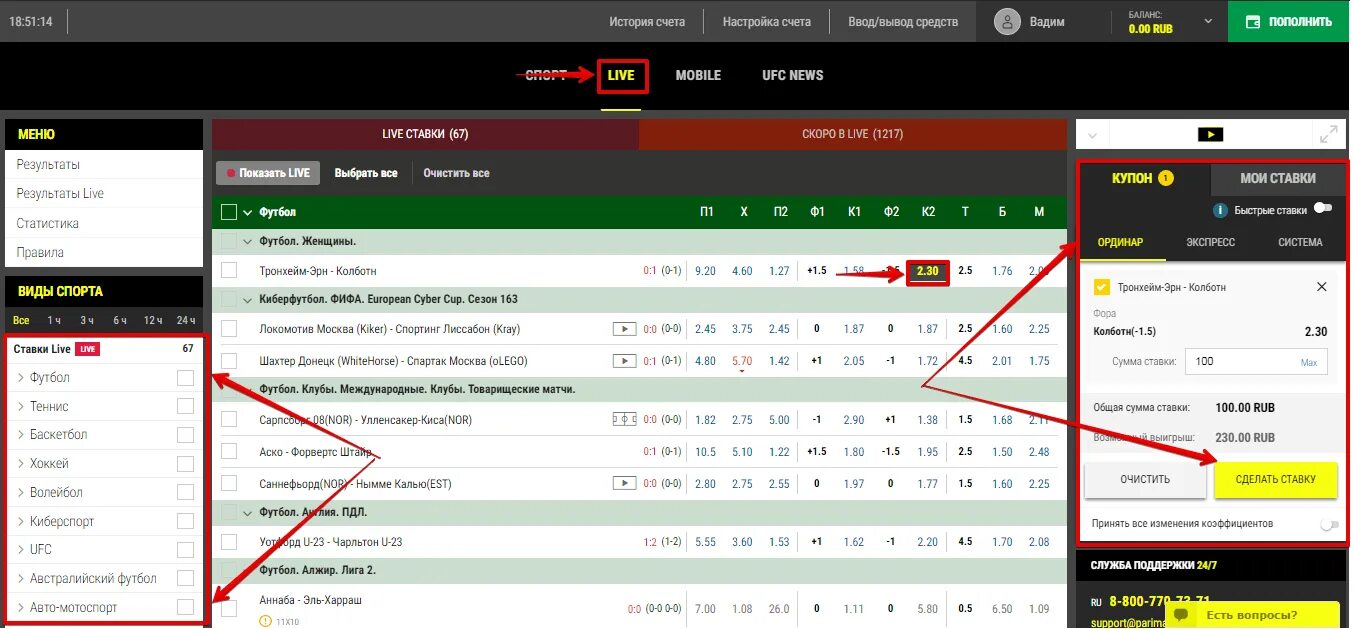The height and width of the screenshot is (629, 1354).
Task: Click the Сумма ставки input field
Action: tap(1256, 362)
